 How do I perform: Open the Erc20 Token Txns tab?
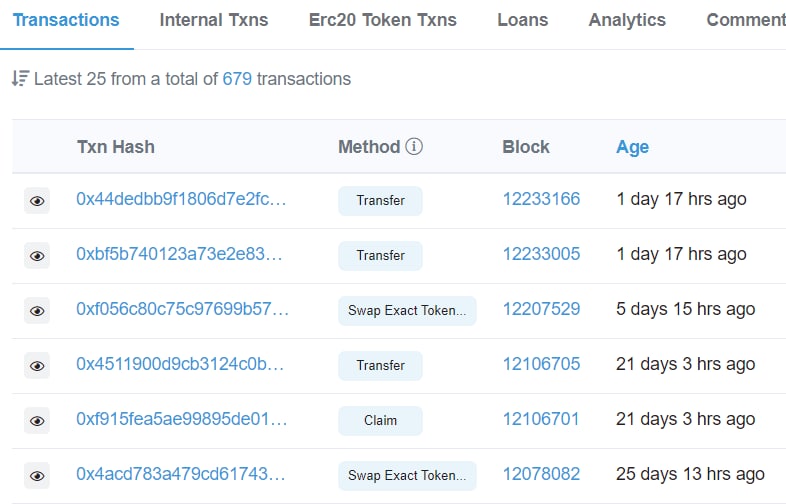point(382,20)
